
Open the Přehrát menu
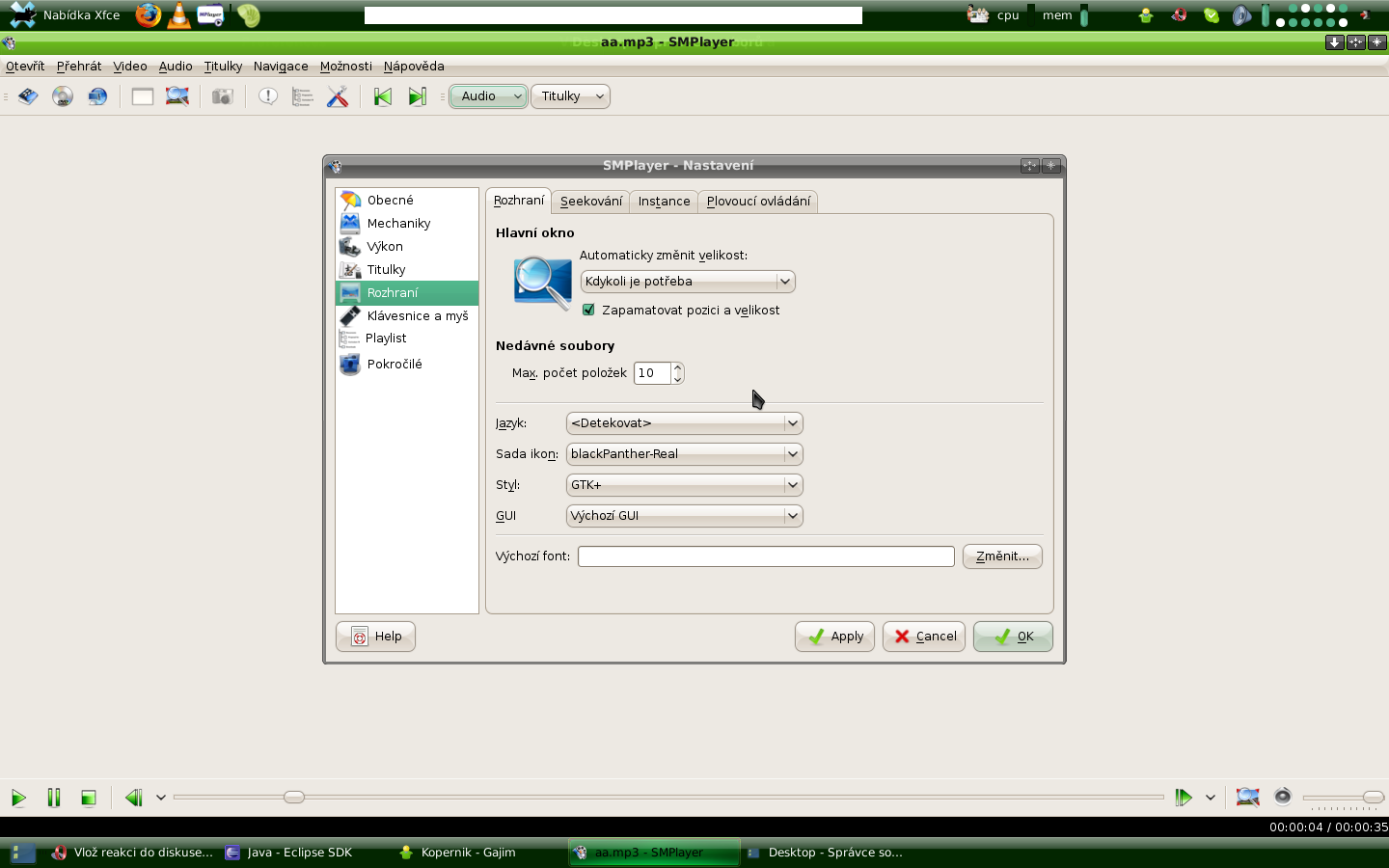[79, 67]
